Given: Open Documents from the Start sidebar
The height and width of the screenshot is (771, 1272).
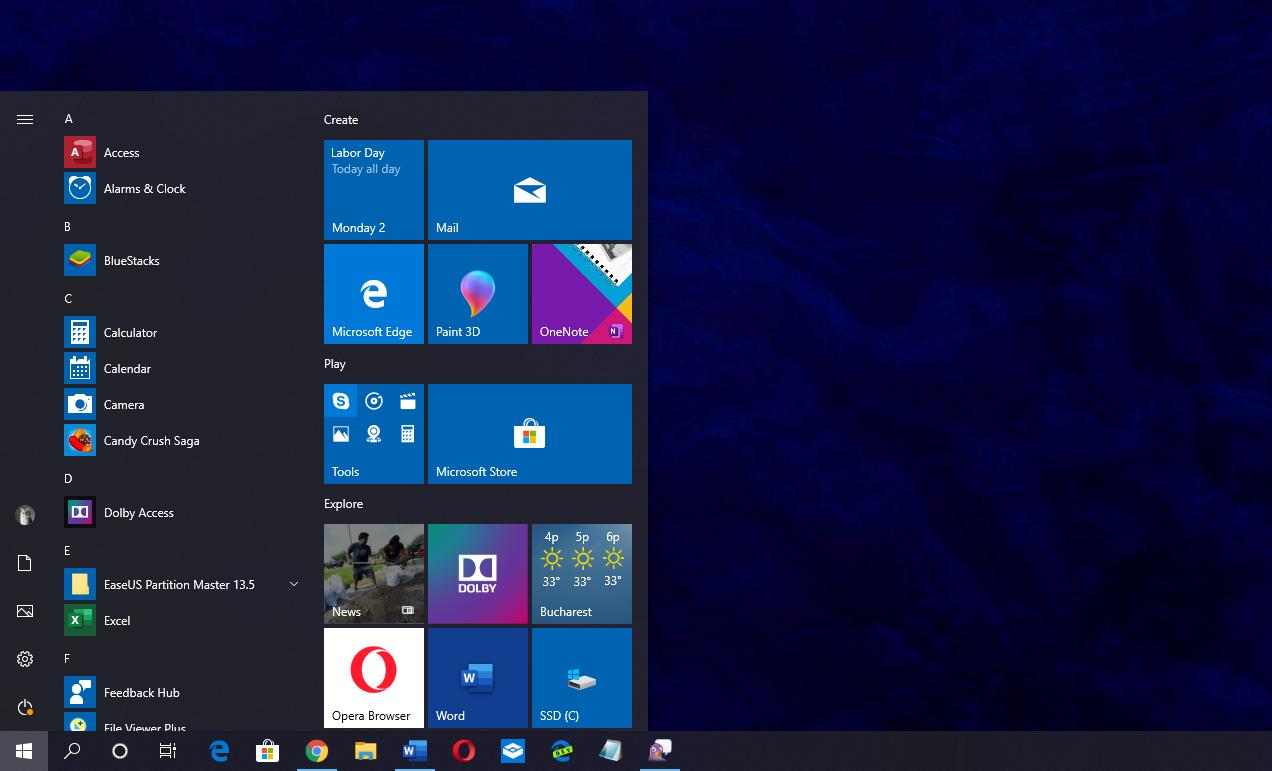Looking at the screenshot, I should [25, 563].
